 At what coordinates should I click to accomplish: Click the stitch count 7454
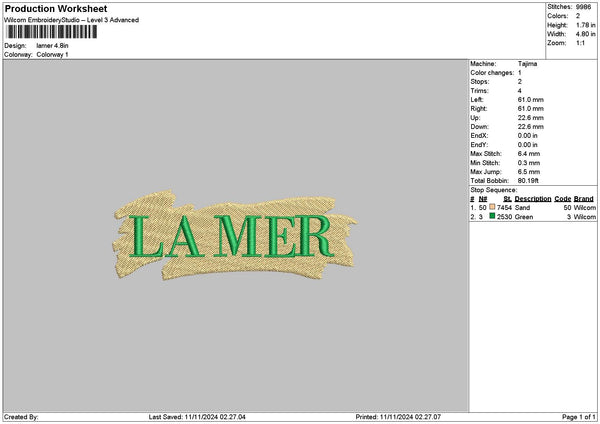pyautogui.click(x=504, y=208)
